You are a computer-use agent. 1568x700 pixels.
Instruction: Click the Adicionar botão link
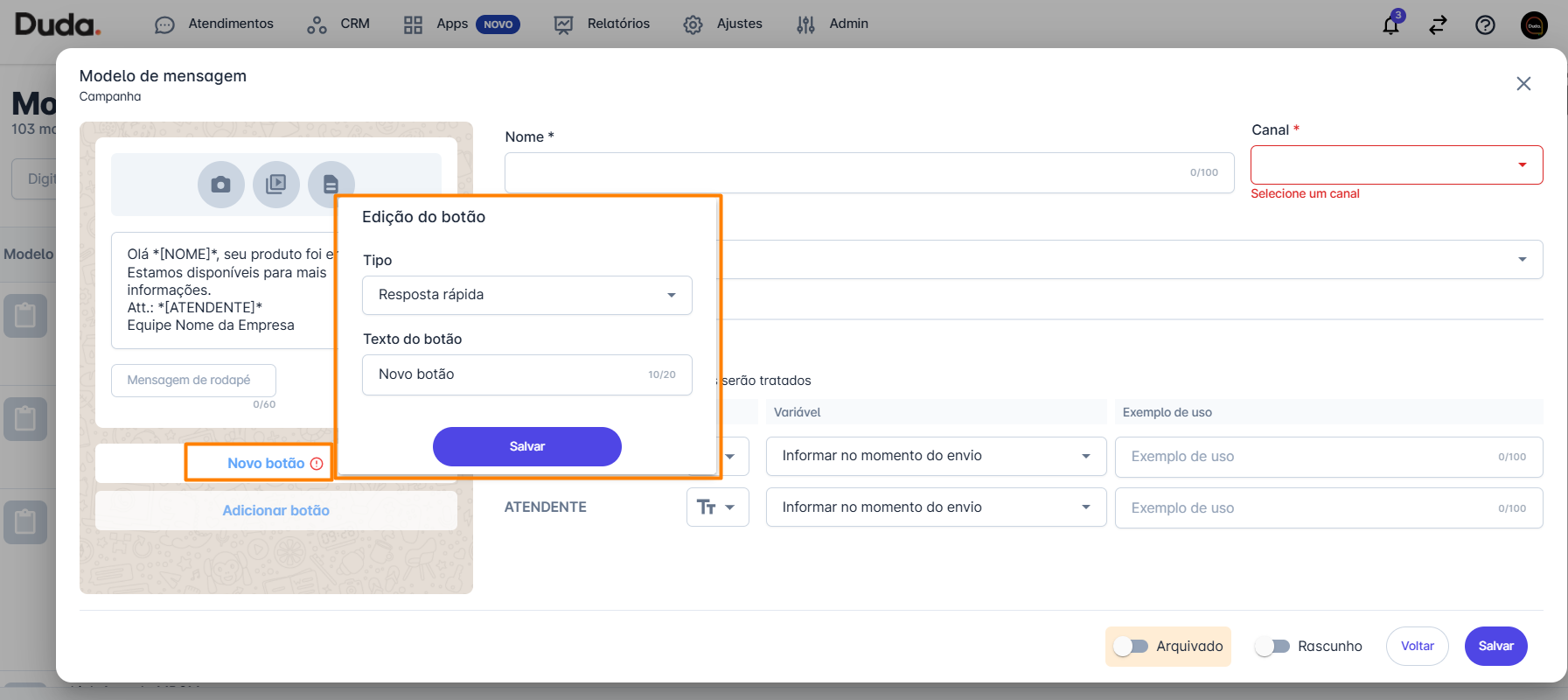pyautogui.click(x=275, y=510)
